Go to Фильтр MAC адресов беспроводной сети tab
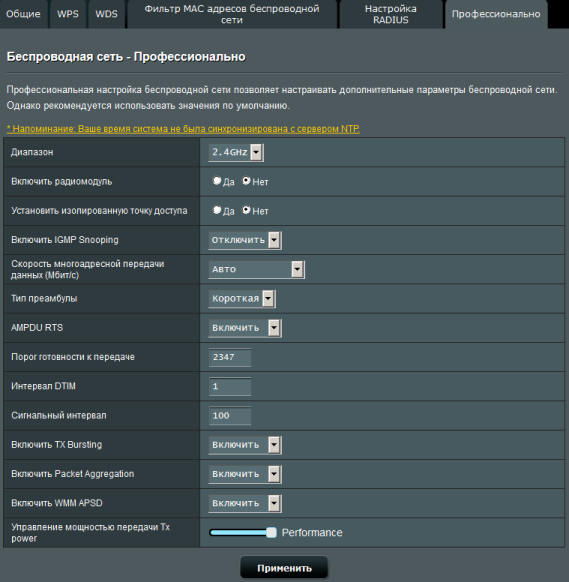Image resolution: width=569 pixels, height=582 pixels. [232, 14]
